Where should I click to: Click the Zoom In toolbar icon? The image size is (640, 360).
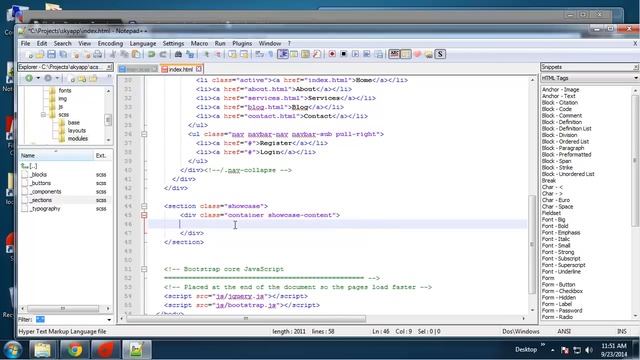tap(207, 54)
